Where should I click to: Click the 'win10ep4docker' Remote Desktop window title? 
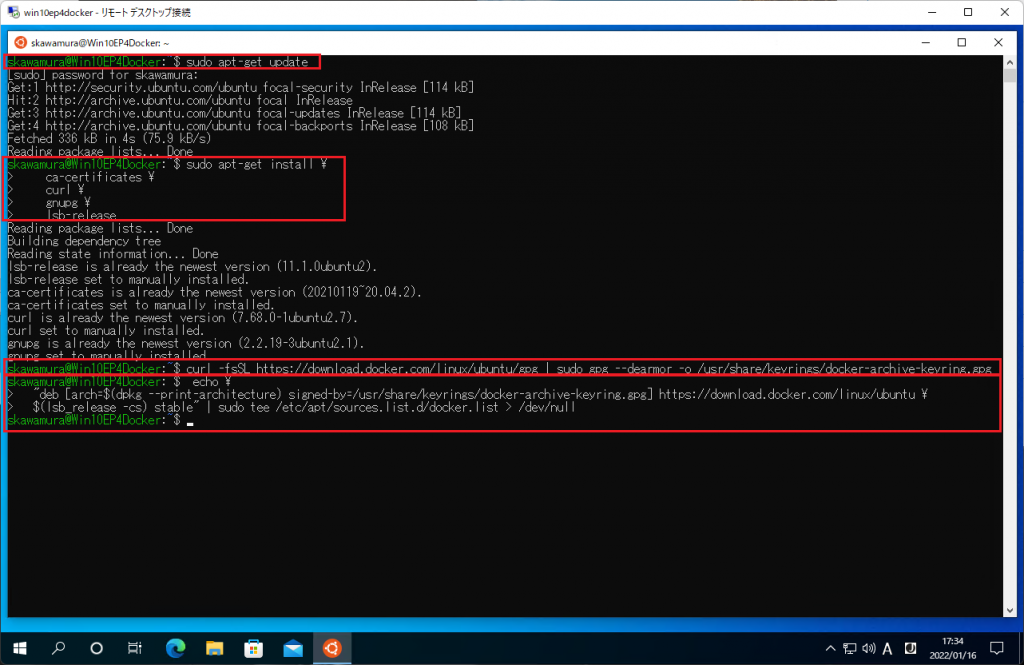coord(107,12)
